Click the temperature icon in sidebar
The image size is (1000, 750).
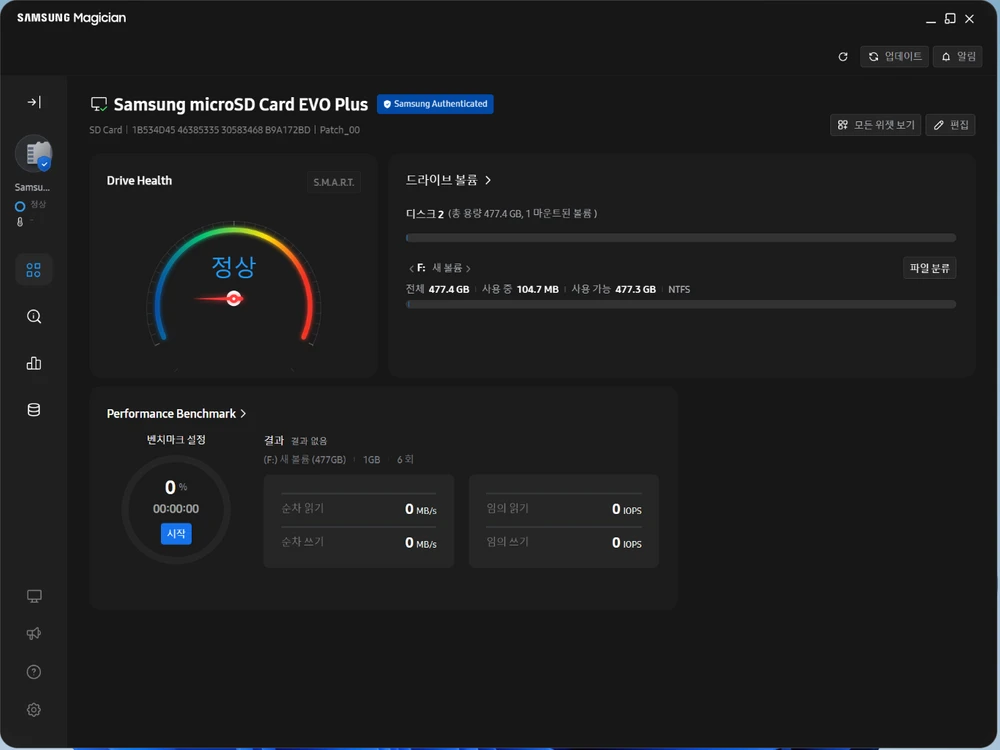(x=20, y=222)
